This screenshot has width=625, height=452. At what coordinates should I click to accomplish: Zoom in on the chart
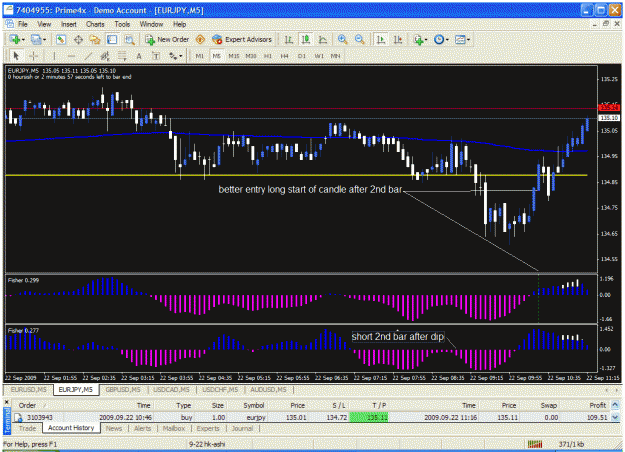tap(342, 39)
